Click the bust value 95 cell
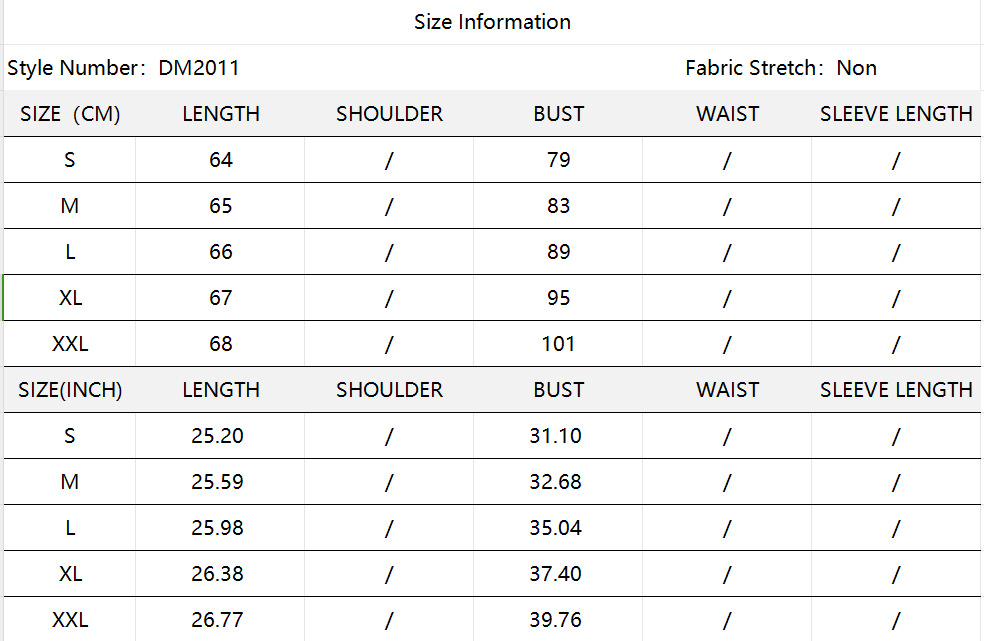The height and width of the screenshot is (641, 984). (x=558, y=298)
